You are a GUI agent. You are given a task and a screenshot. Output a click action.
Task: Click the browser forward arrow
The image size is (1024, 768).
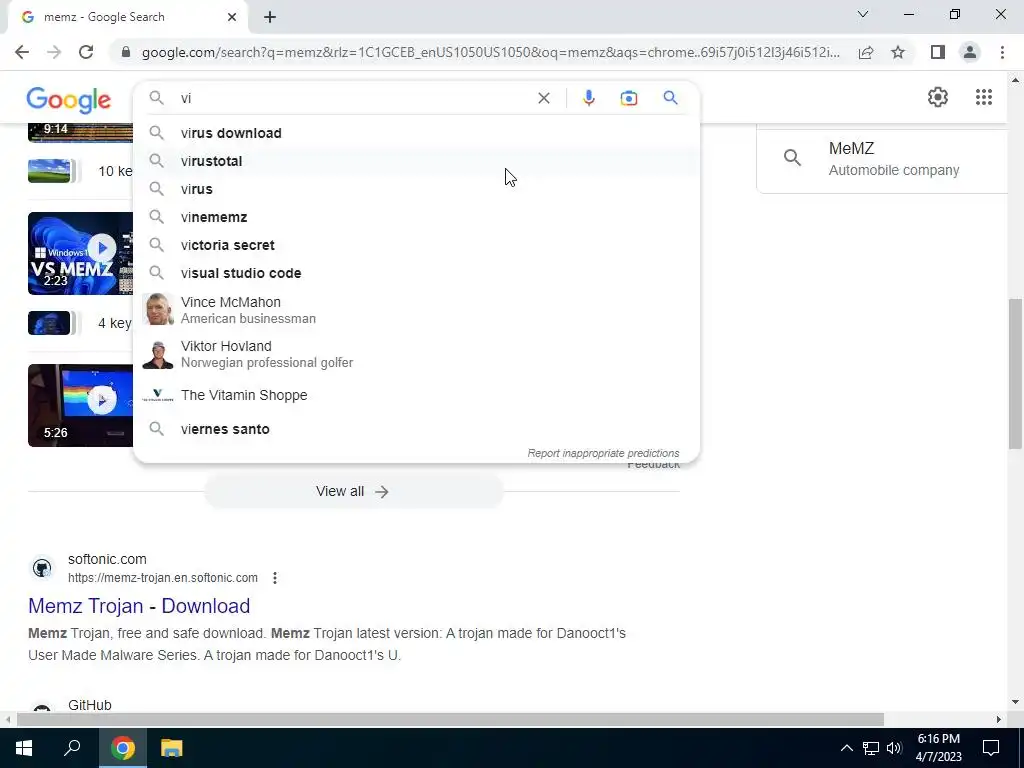point(54,52)
